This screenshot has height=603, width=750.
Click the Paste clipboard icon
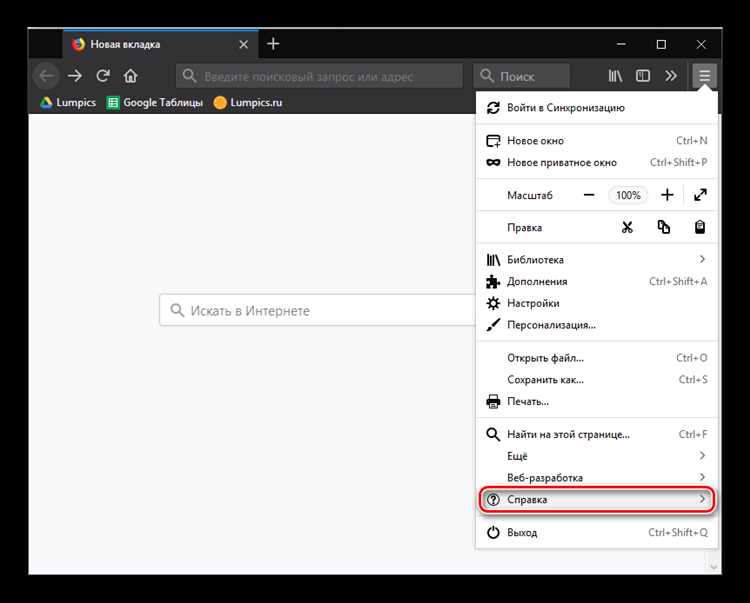[700, 227]
